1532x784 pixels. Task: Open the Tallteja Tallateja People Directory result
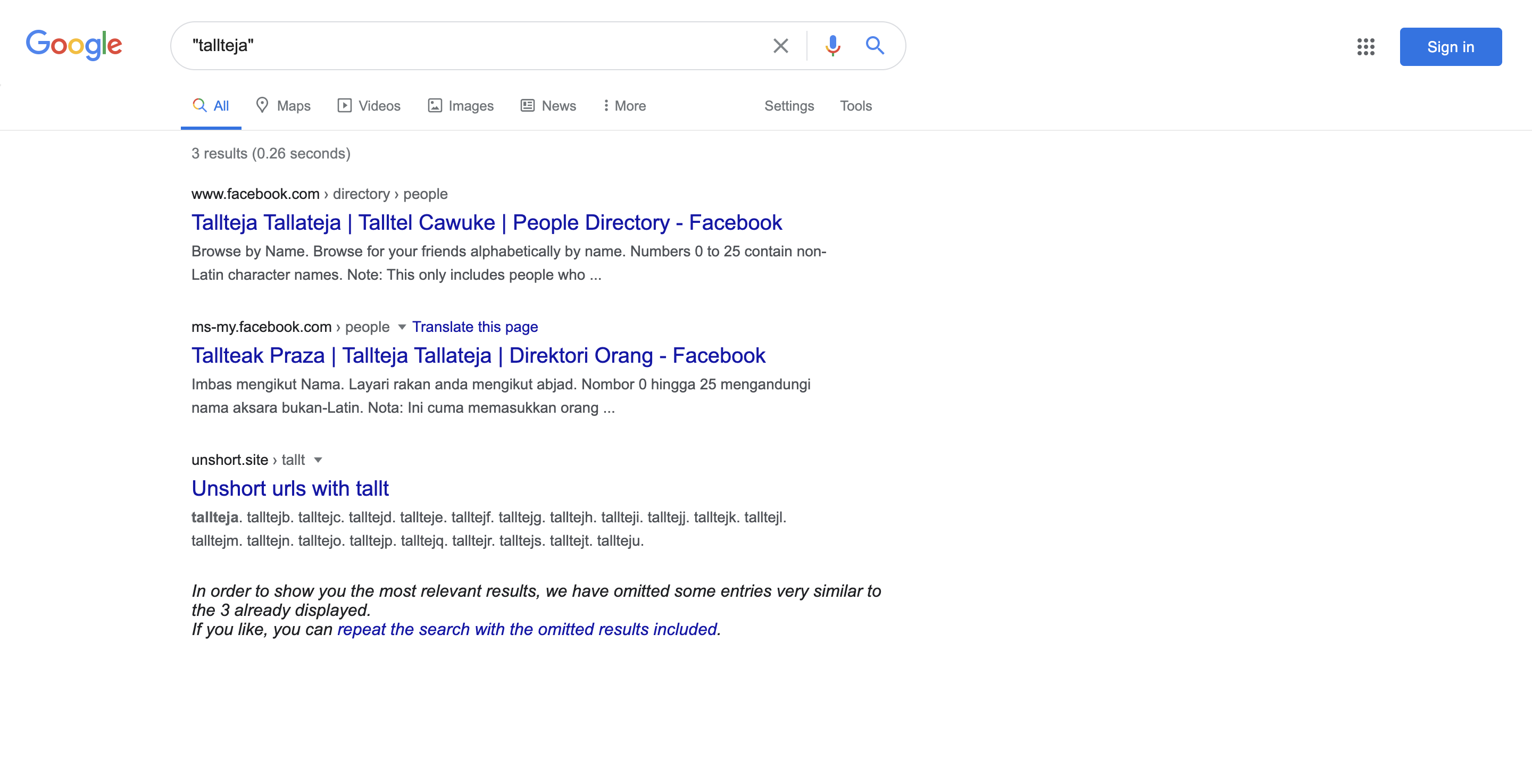[486, 222]
